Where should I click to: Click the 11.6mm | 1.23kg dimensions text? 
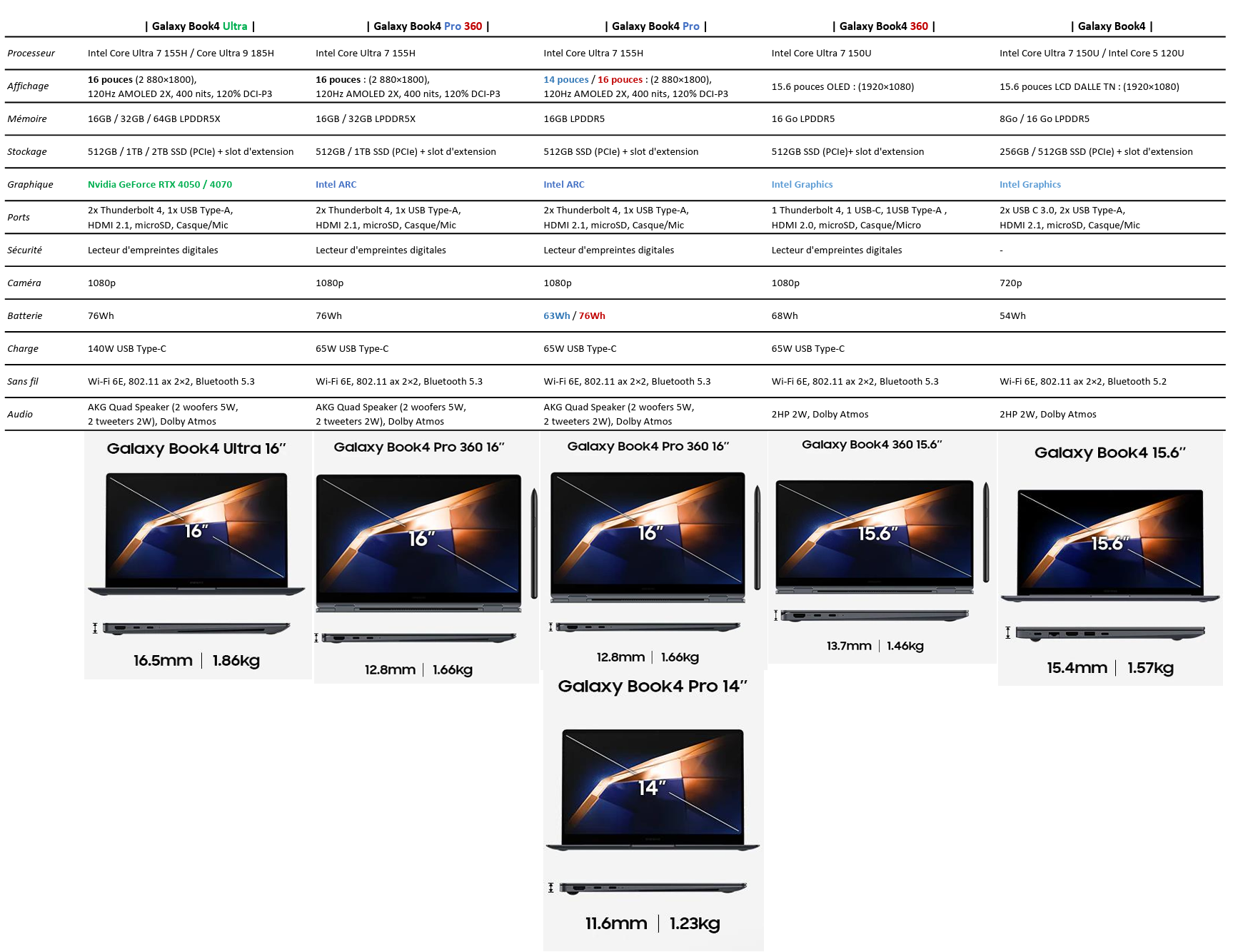pos(653,923)
